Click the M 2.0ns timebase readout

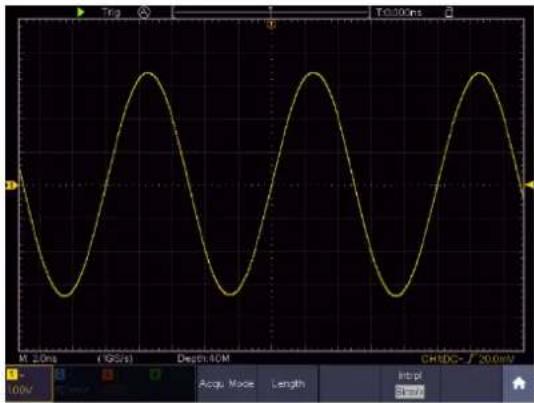click(x=38, y=359)
